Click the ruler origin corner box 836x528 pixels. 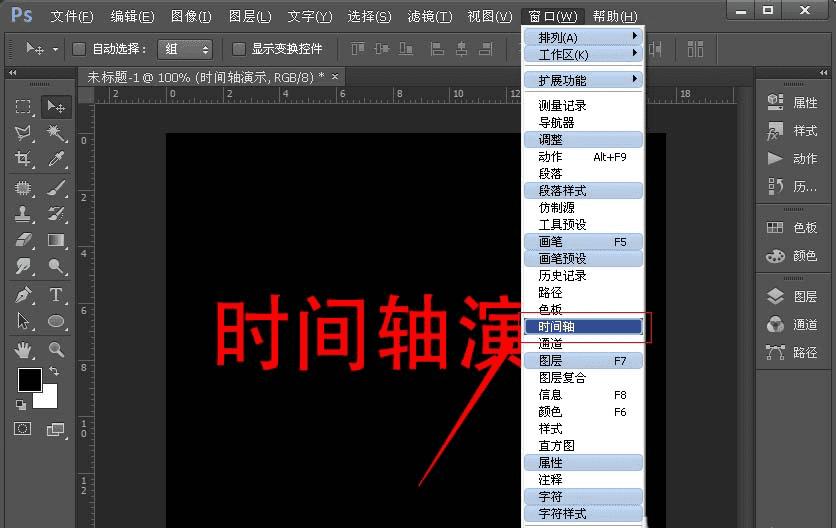coord(86,95)
